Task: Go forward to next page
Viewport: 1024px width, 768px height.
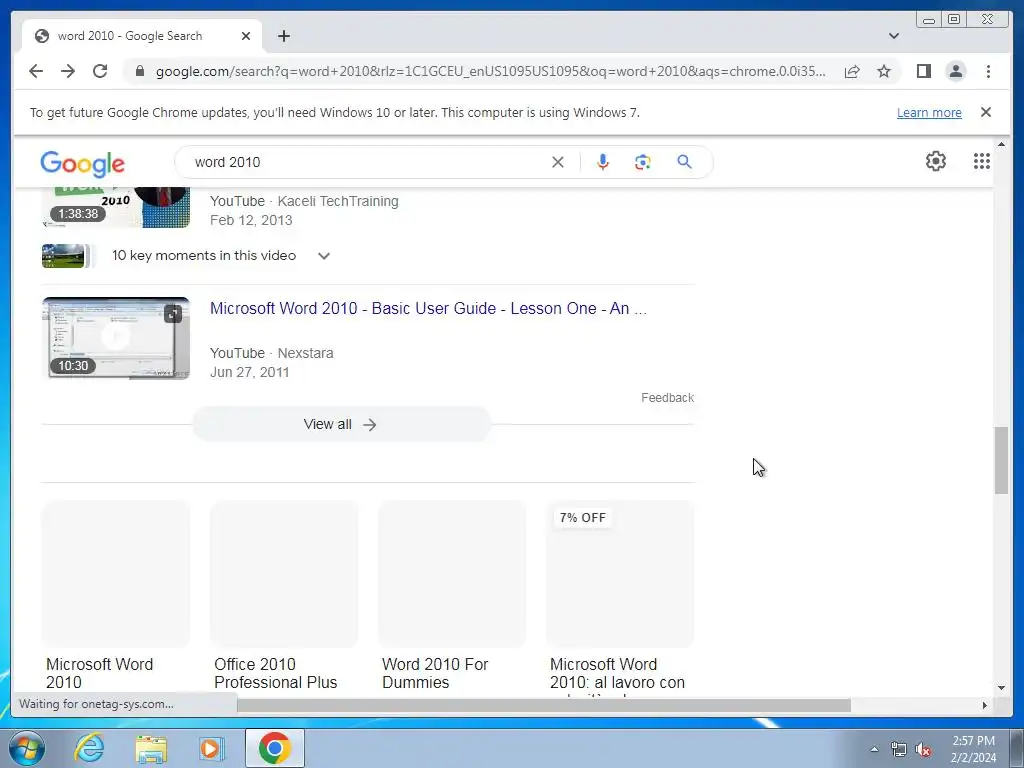Action: 68,71
